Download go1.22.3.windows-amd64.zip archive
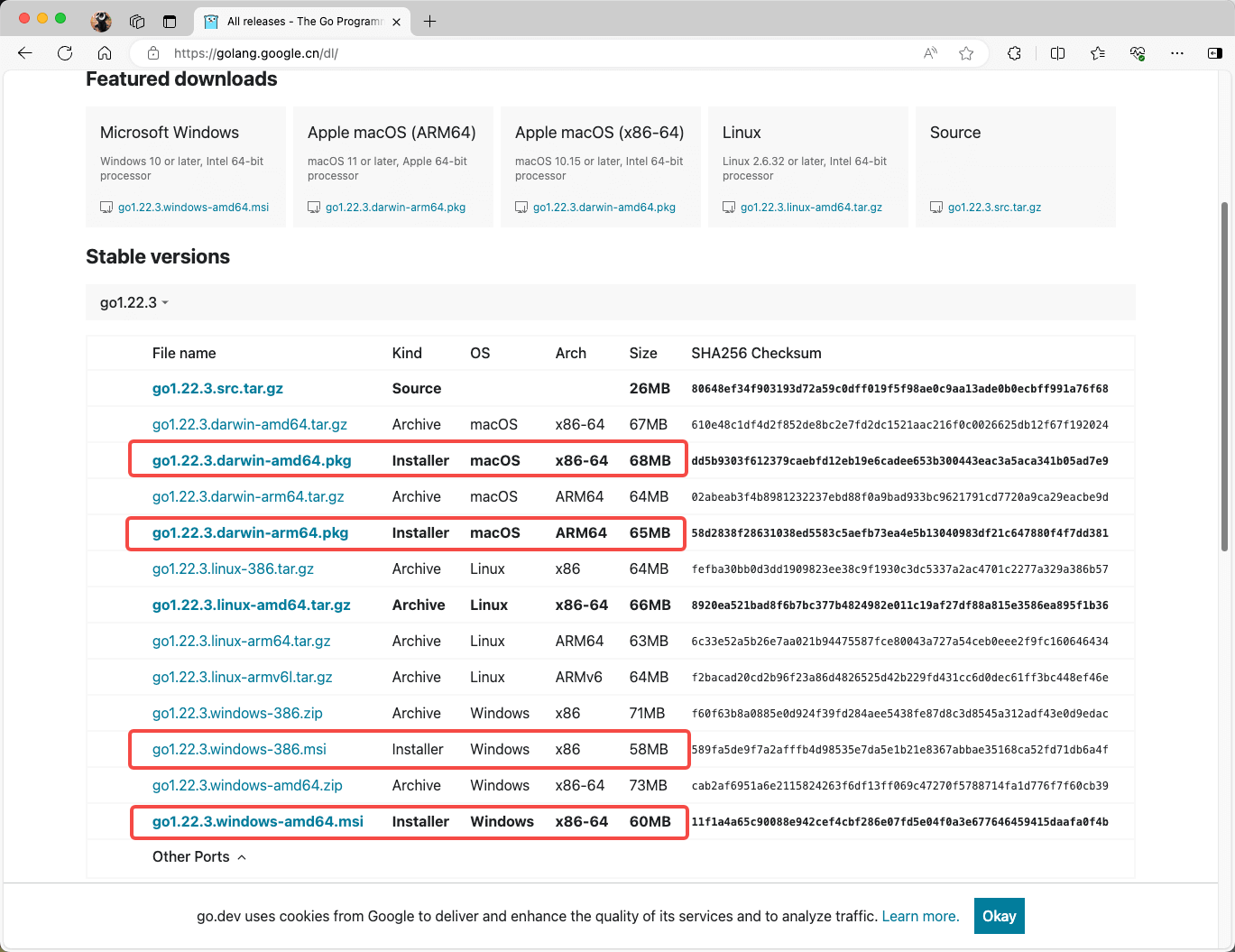 247,785
